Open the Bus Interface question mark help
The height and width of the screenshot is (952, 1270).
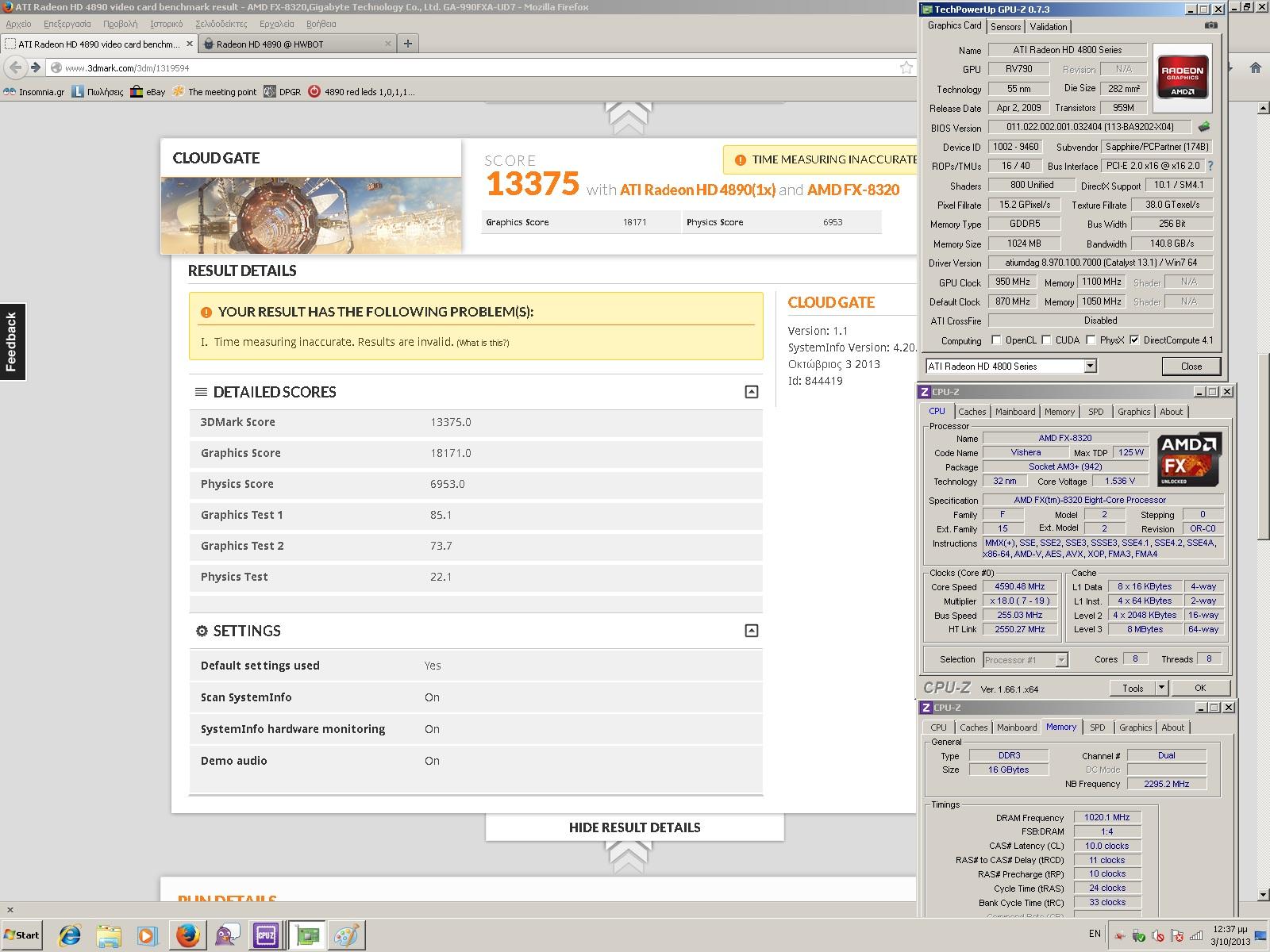point(1210,166)
